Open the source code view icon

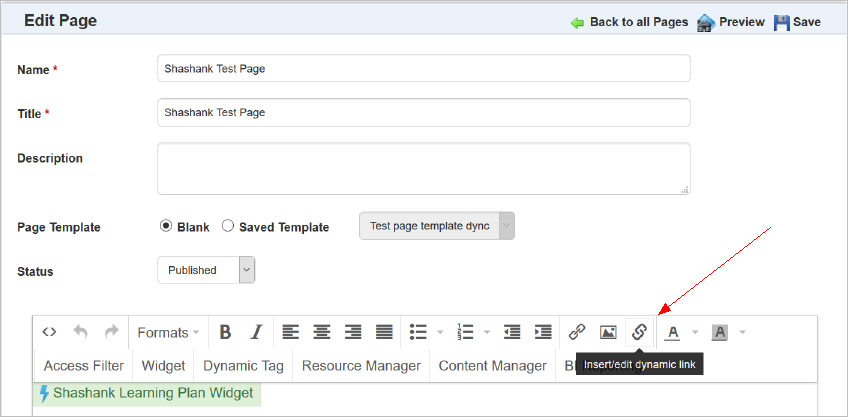[49, 332]
